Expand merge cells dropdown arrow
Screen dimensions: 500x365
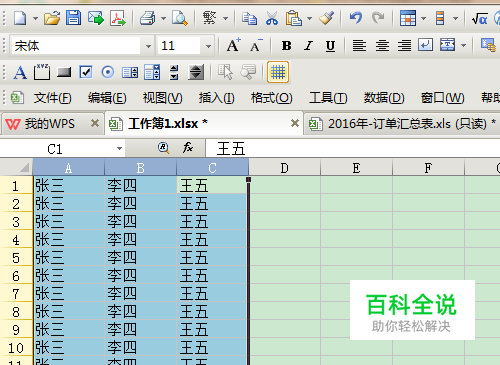[463, 45]
